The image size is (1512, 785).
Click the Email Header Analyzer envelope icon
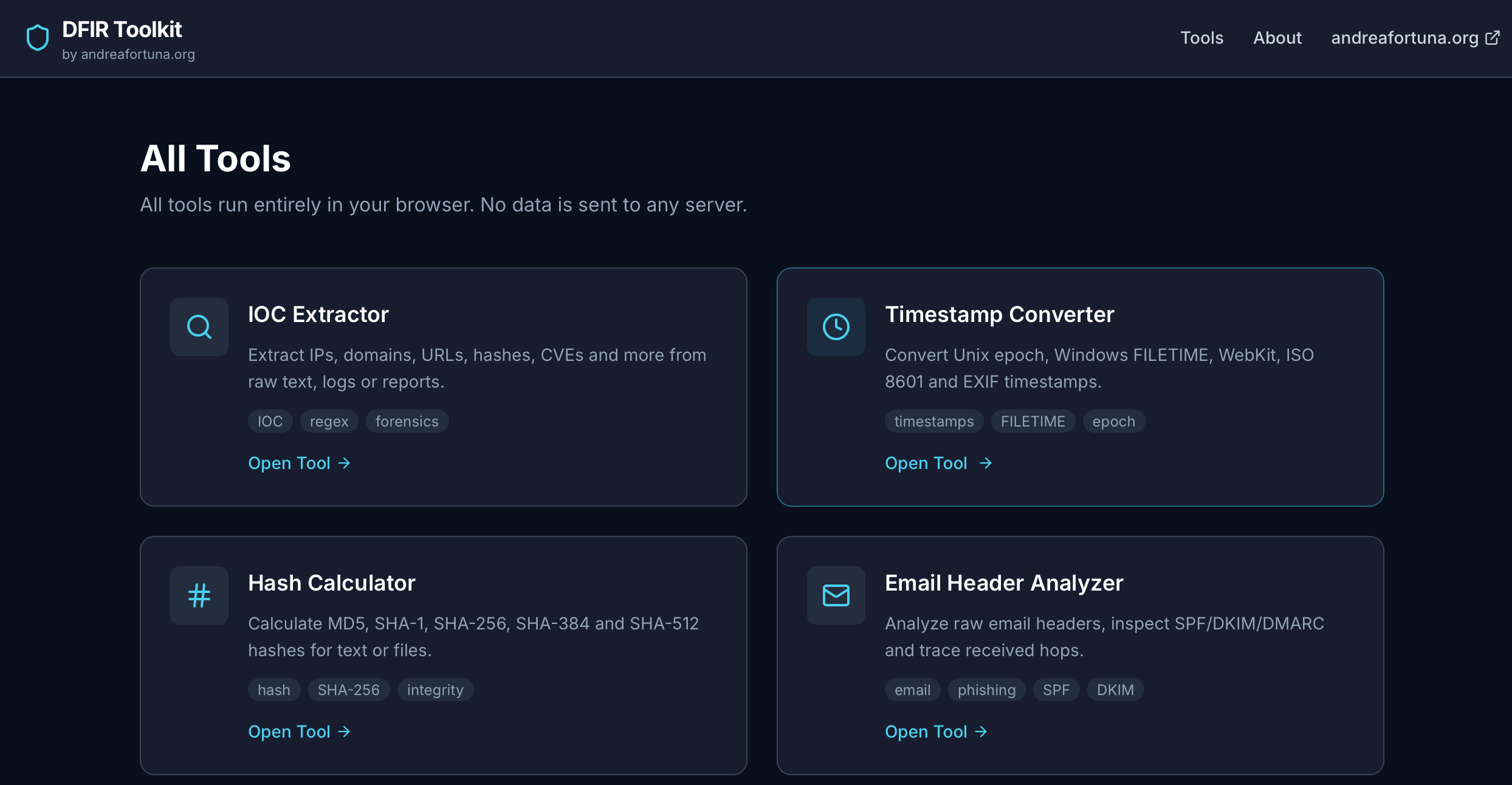tap(836, 595)
